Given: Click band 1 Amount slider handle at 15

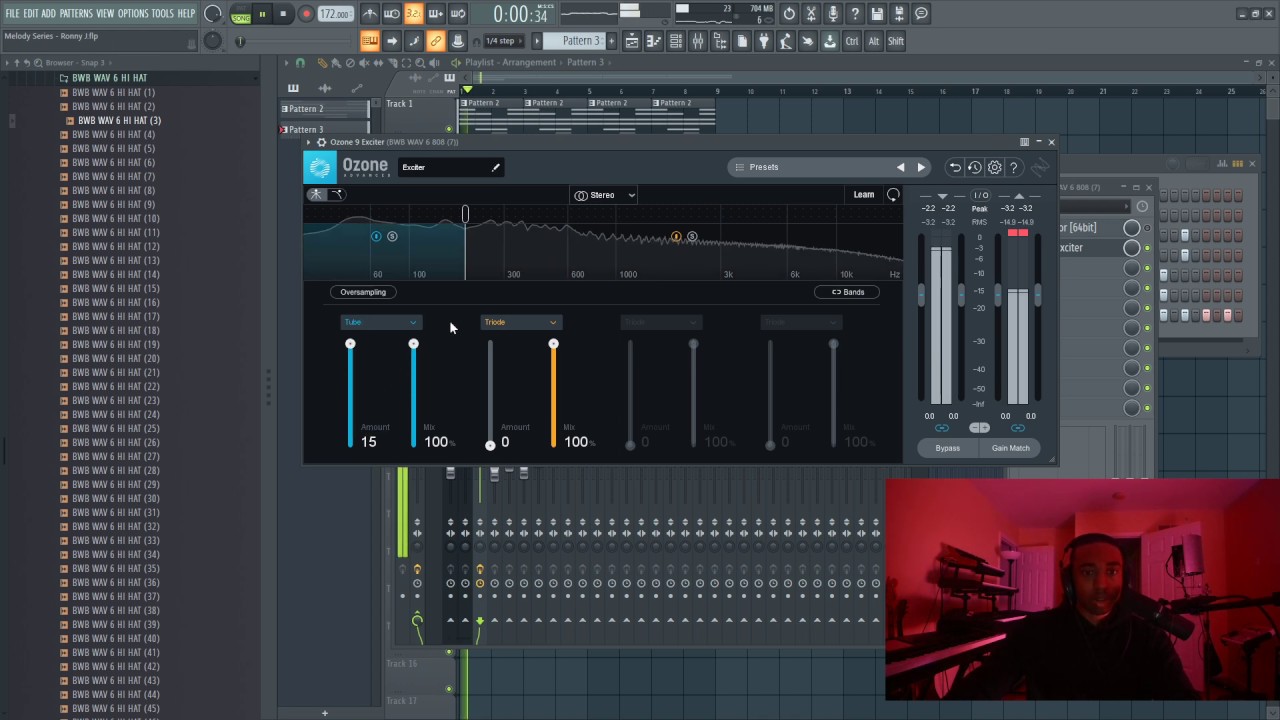Looking at the screenshot, I should [350, 344].
